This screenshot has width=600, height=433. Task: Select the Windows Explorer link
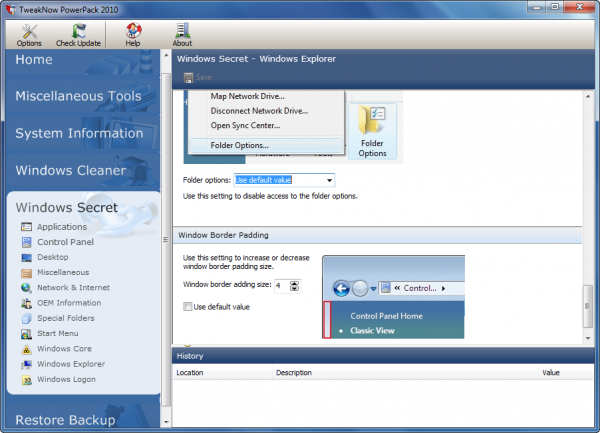71,364
